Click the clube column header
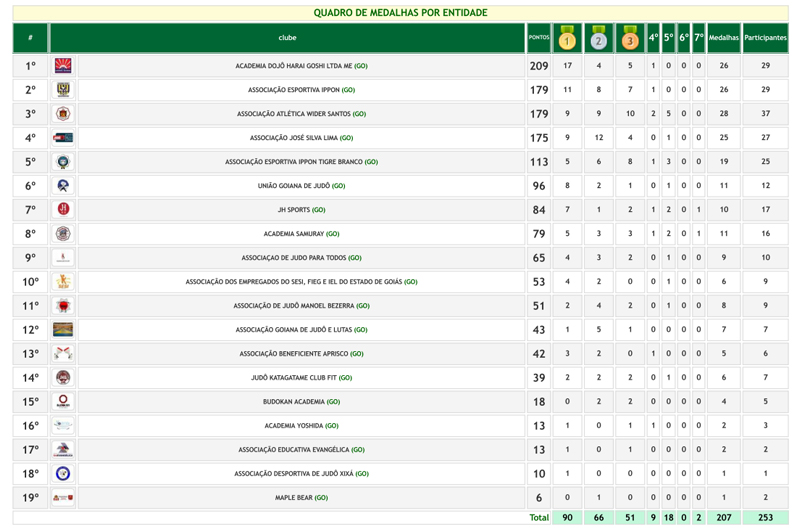The image size is (800, 528). coord(287,38)
